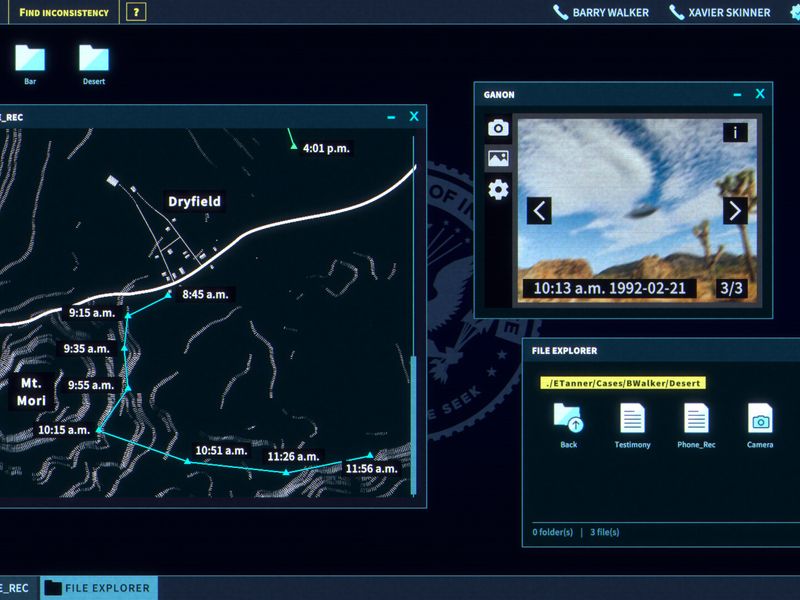Open the Camera file
Screen dimensions: 800x600
760,426
